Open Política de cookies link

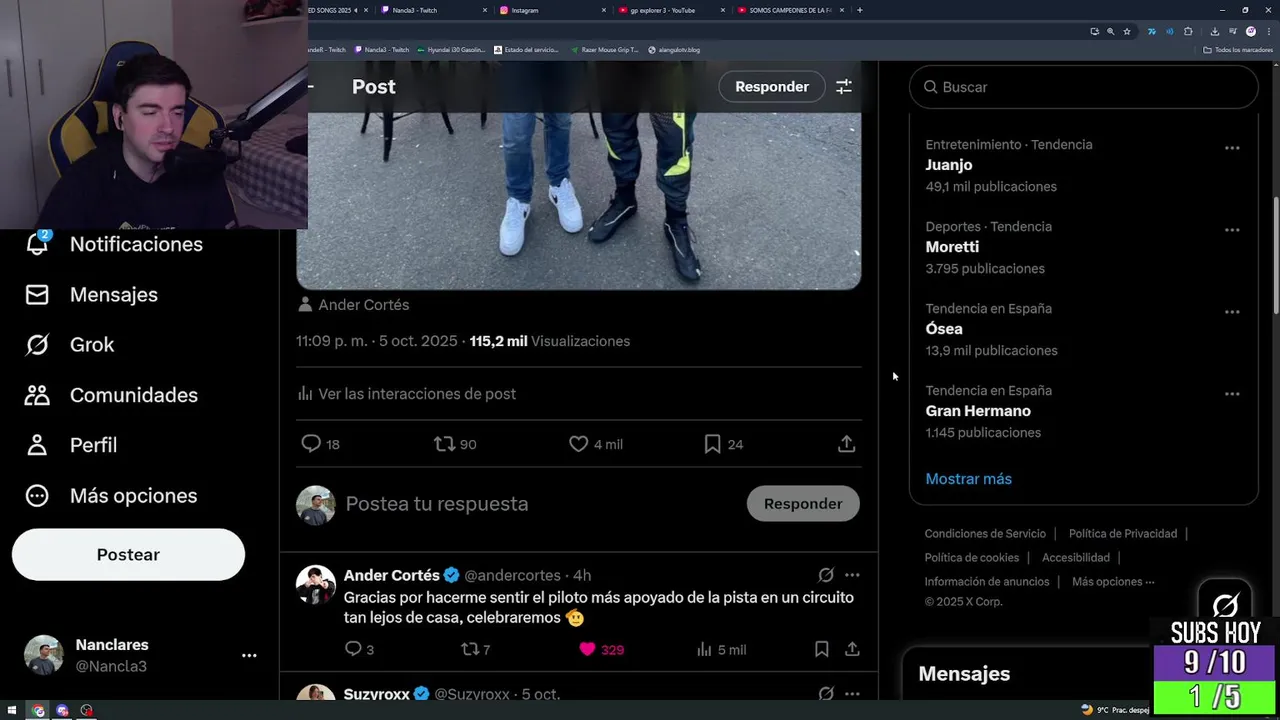[x=972, y=558]
